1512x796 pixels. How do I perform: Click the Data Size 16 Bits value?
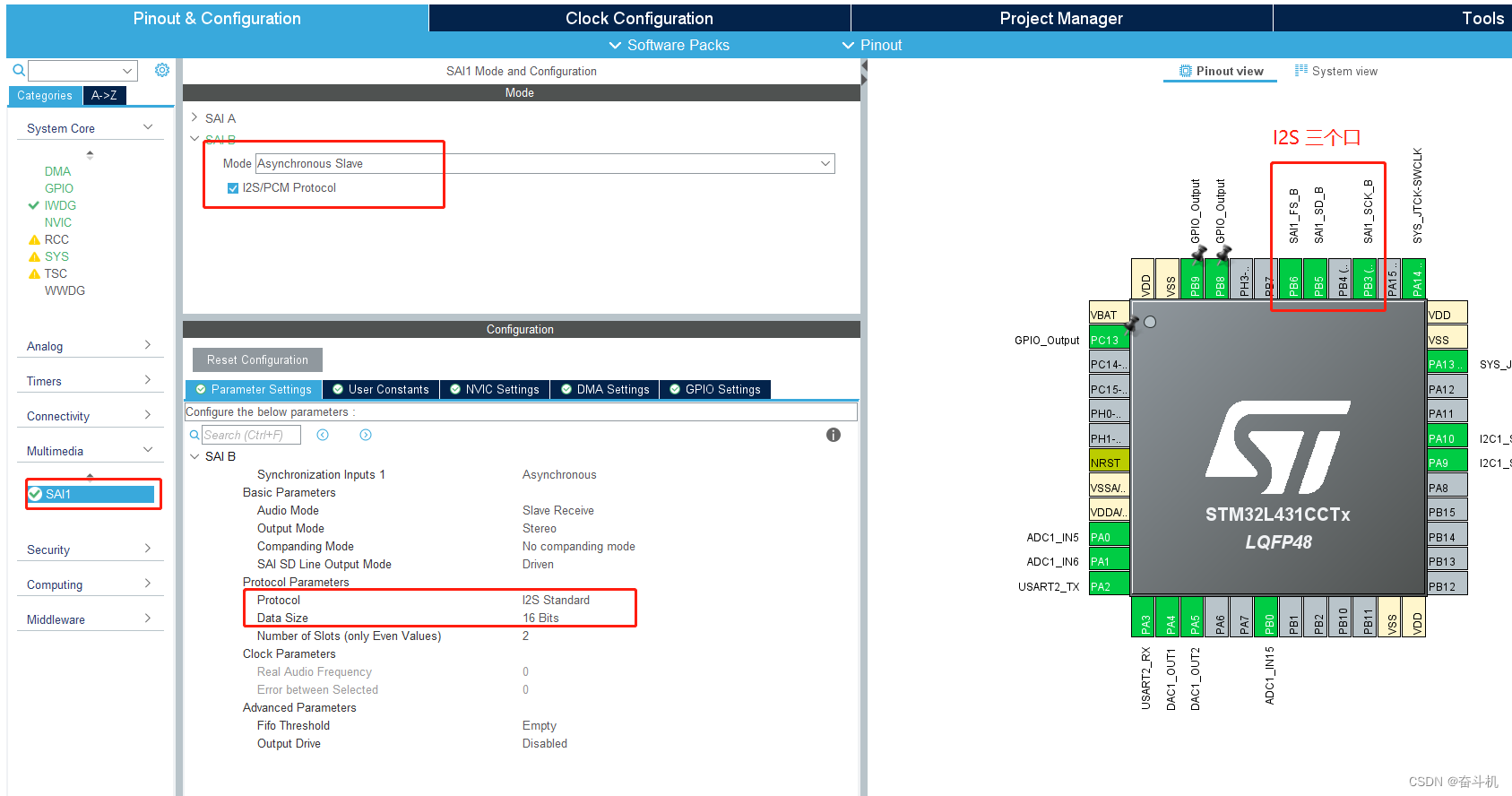point(540,618)
